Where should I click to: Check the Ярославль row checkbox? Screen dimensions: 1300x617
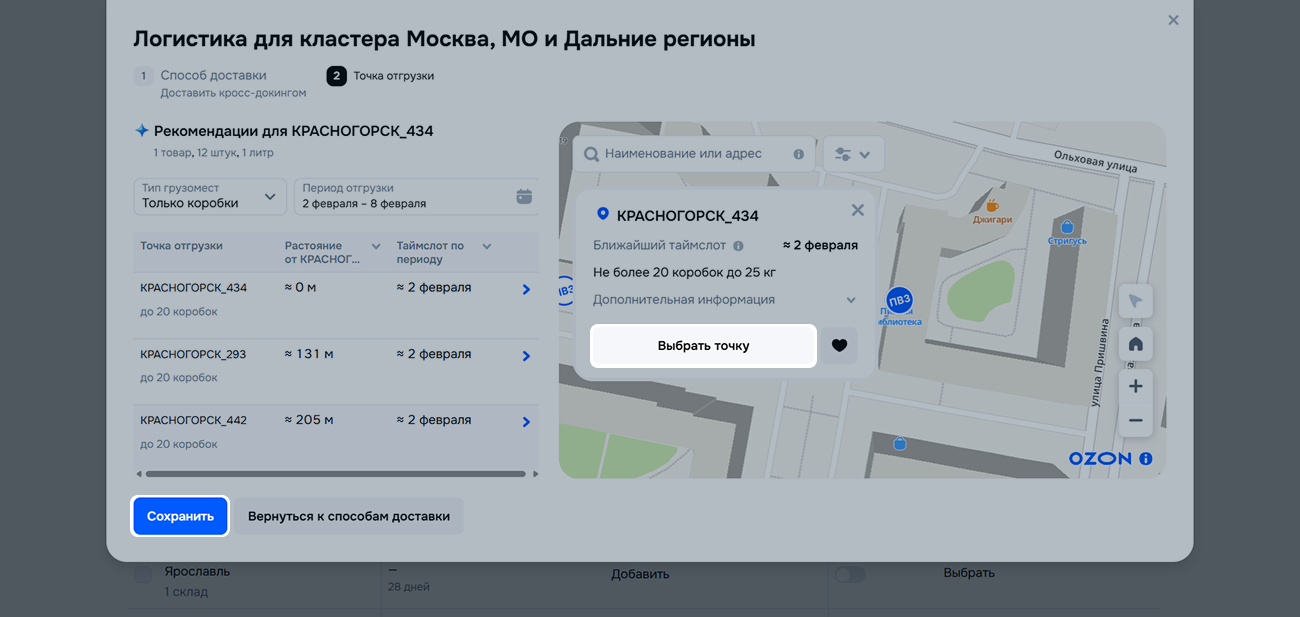tap(143, 574)
